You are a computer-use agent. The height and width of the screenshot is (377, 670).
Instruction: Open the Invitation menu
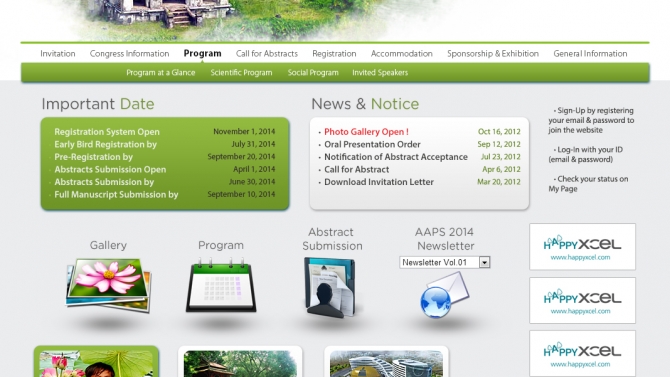[58, 53]
